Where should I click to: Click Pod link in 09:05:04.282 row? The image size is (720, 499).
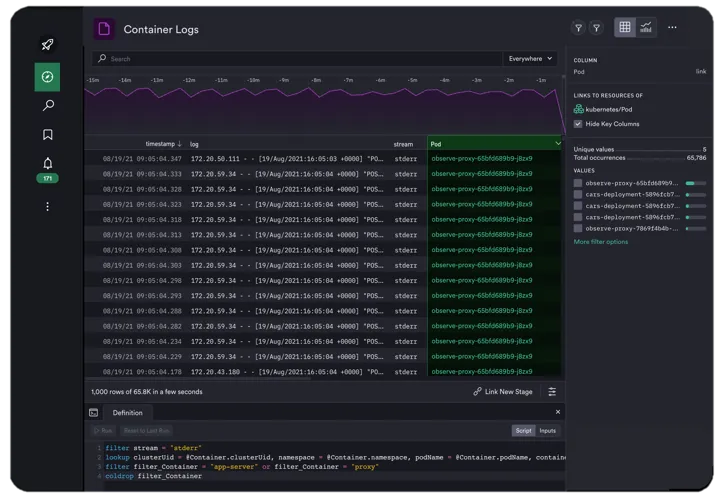tap(482, 326)
